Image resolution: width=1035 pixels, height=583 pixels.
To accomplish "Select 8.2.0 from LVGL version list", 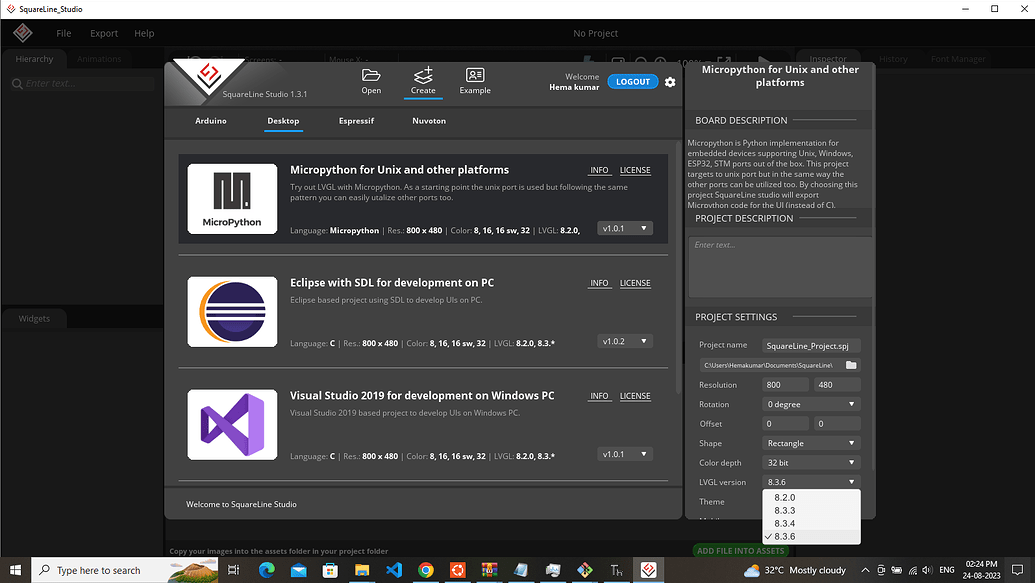I will tap(785, 497).
